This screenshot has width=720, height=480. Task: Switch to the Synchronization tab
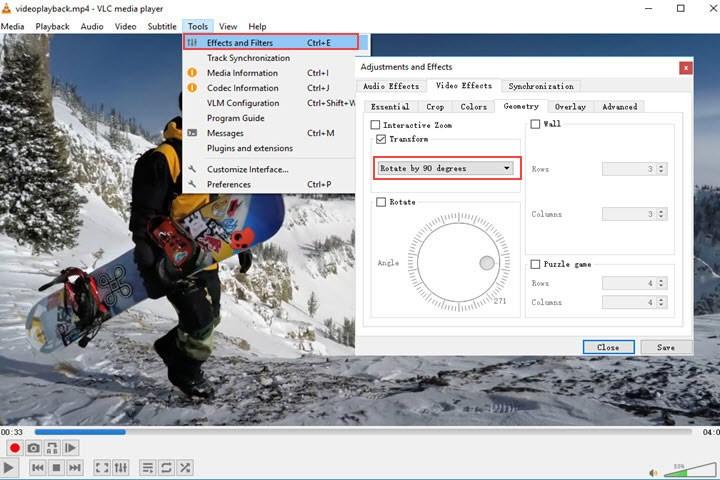coord(541,86)
